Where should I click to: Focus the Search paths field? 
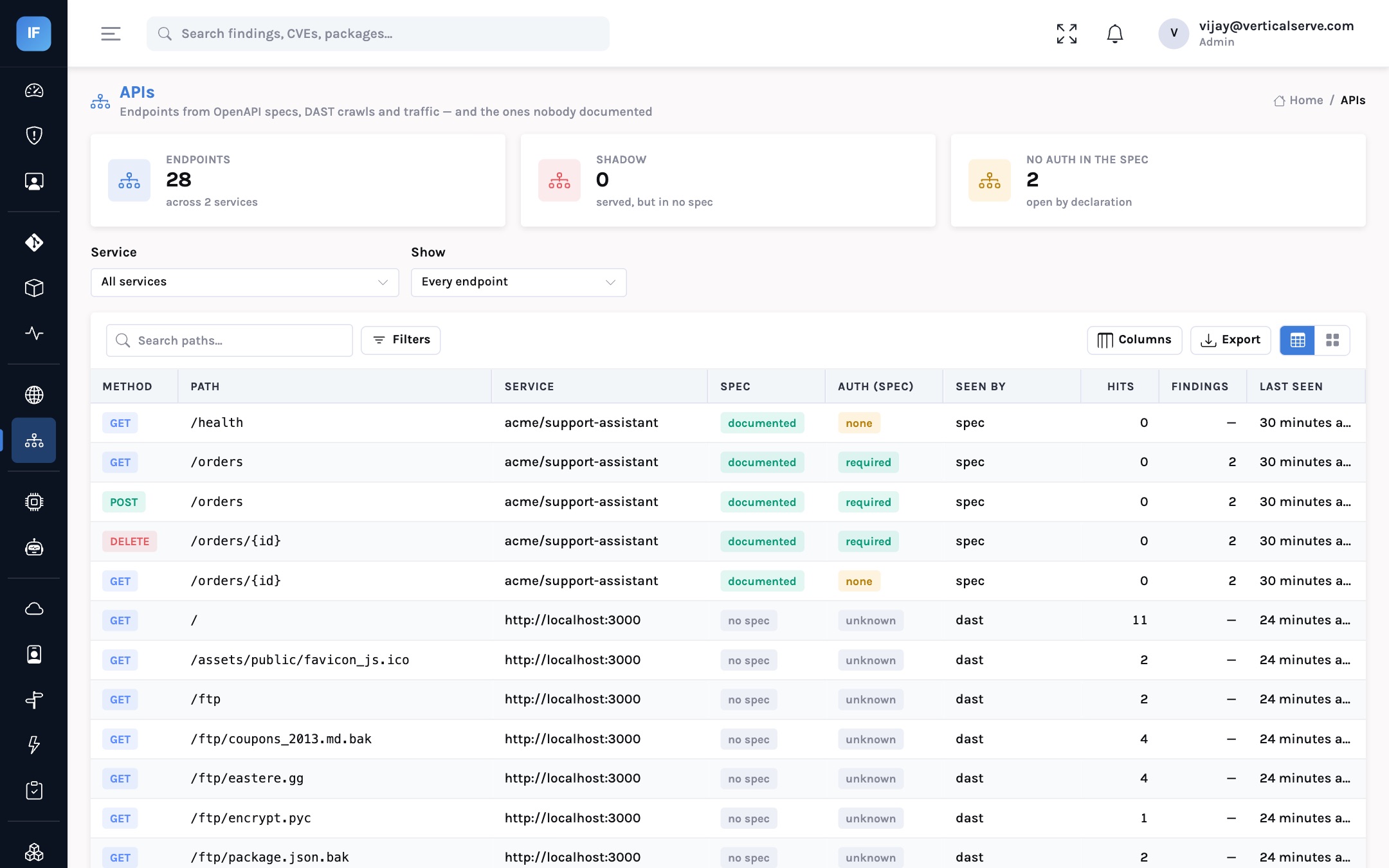(230, 340)
